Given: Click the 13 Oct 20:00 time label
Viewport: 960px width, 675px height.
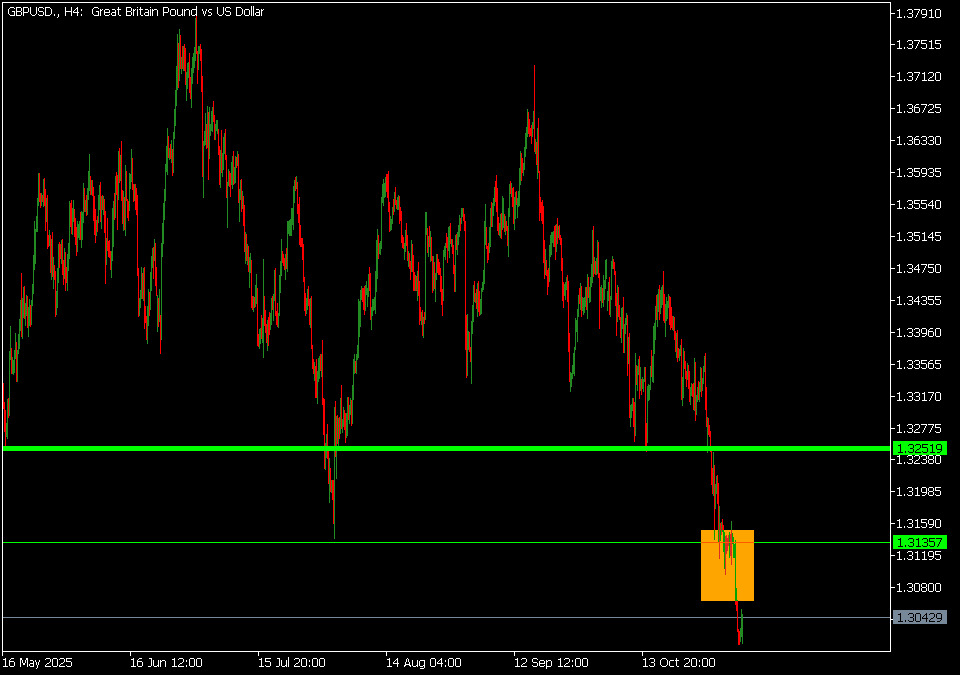Looking at the screenshot, I should [679, 662].
